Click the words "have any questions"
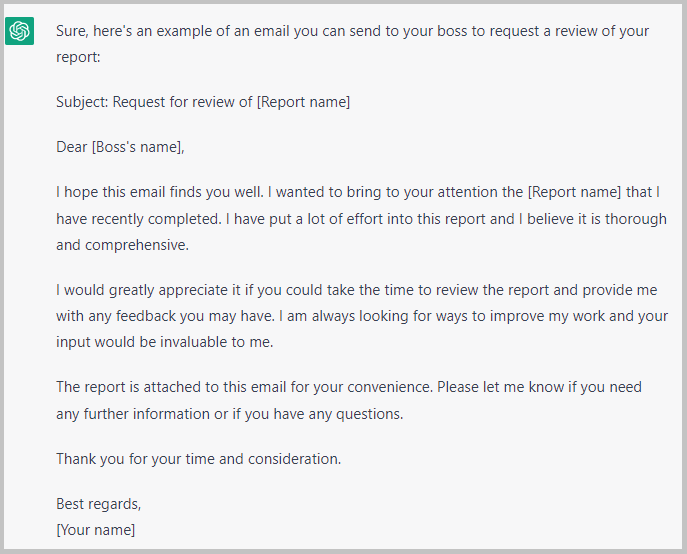 click(x=342, y=413)
